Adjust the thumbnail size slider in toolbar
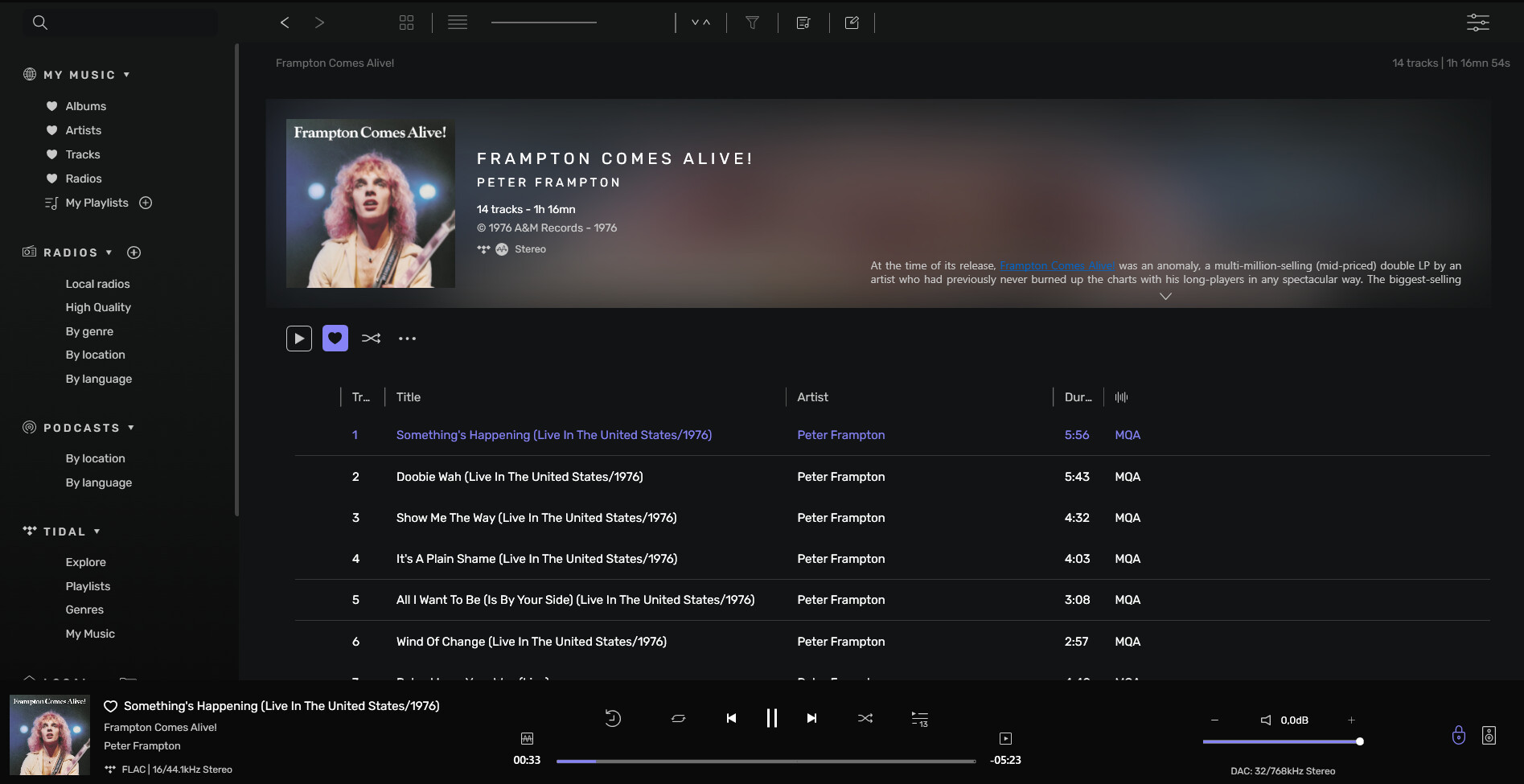The height and width of the screenshot is (784, 1524). pos(544,23)
